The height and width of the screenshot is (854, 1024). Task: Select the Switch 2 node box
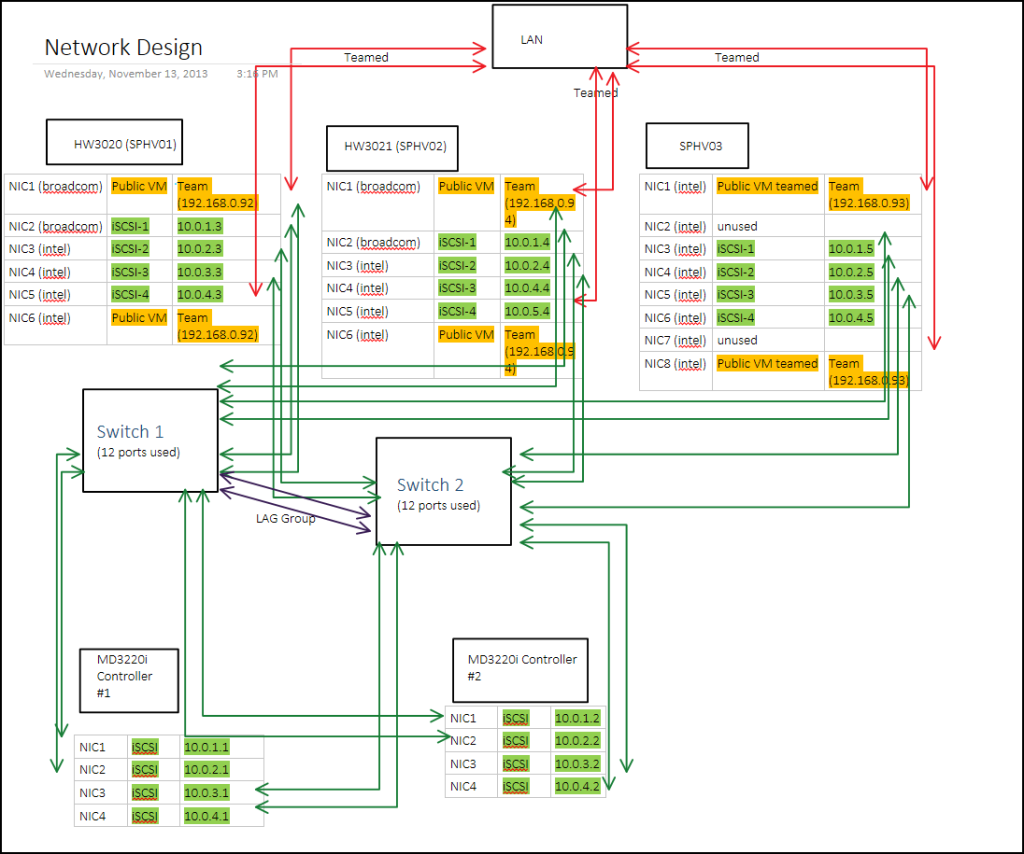(x=443, y=492)
